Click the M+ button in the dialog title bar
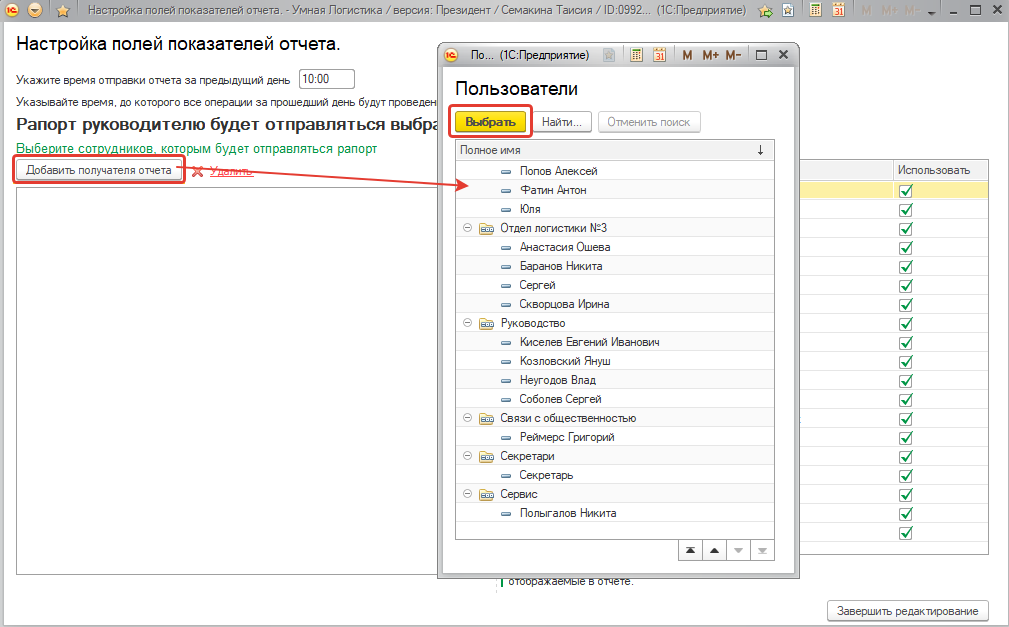The width and height of the screenshot is (1009, 627). pos(710,55)
